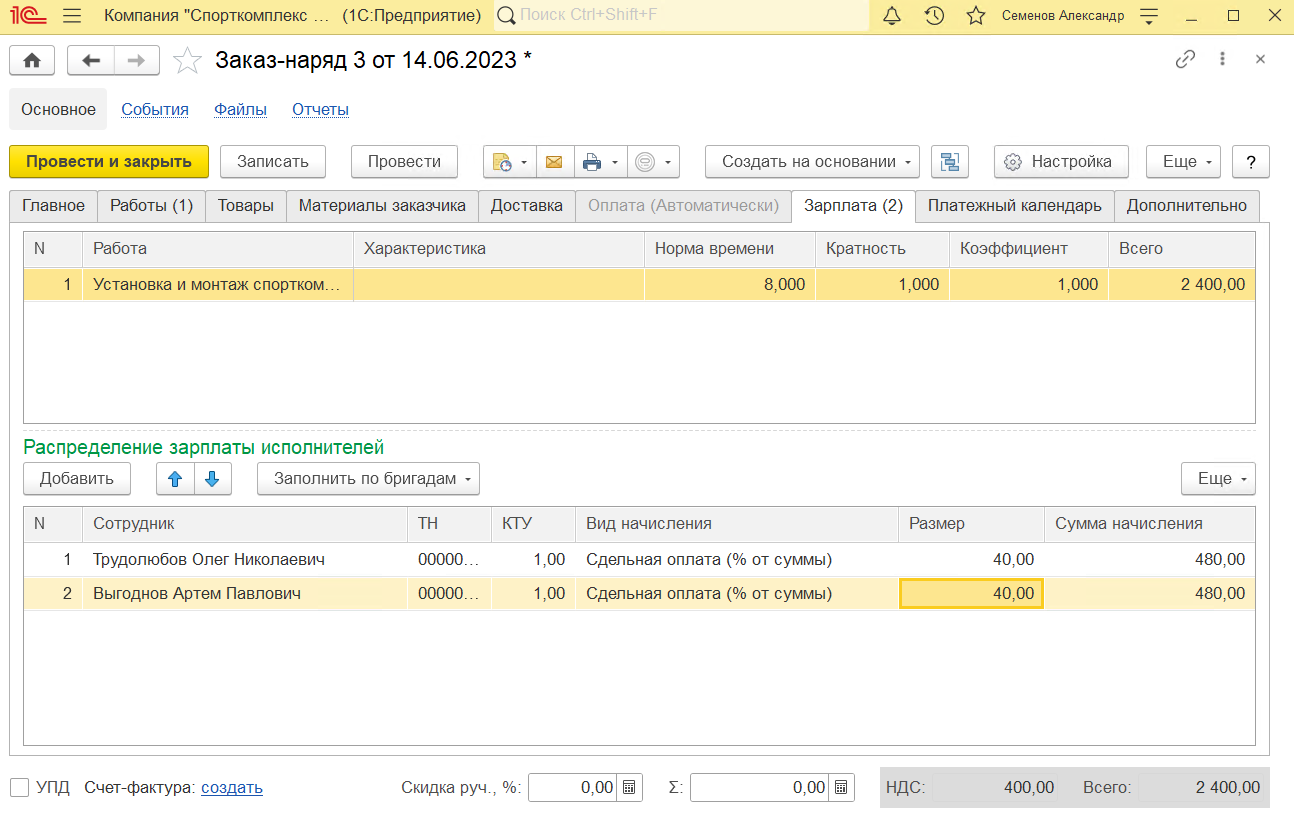
Task: Click Провести и закрыть button
Action: point(109,161)
